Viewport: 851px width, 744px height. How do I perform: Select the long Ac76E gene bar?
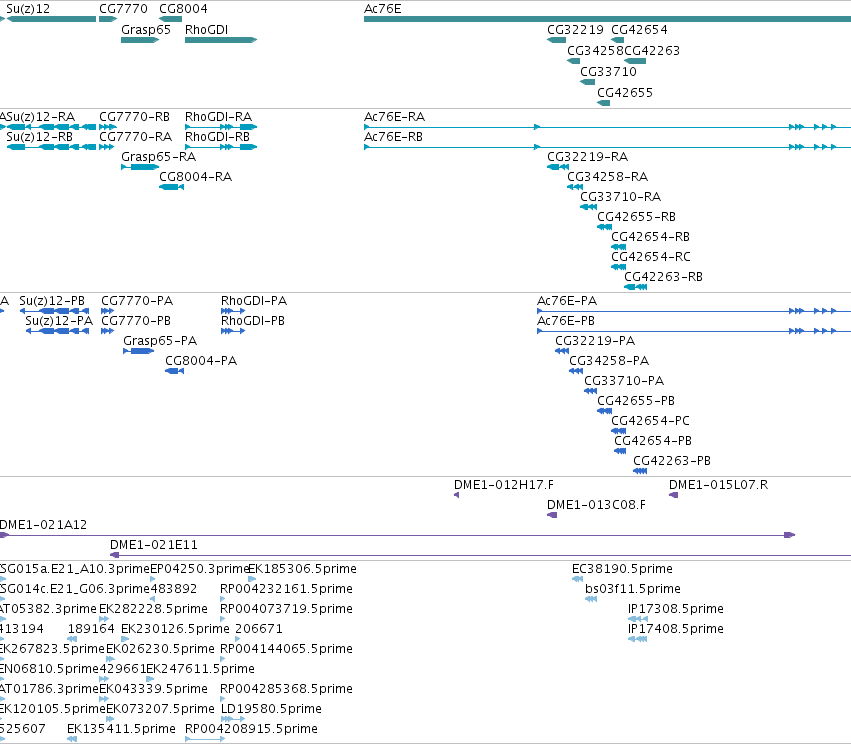(x=607, y=19)
